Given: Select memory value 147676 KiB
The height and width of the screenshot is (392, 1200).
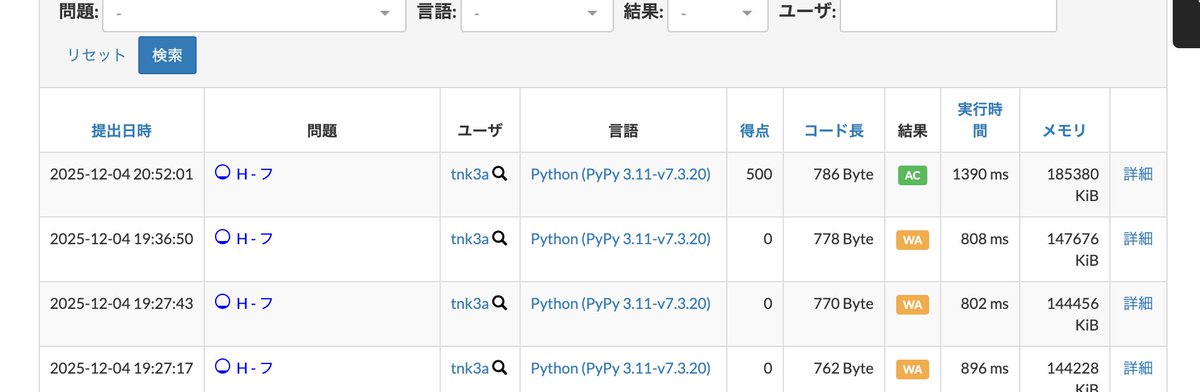Looking at the screenshot, I should tap(1073, 250).
